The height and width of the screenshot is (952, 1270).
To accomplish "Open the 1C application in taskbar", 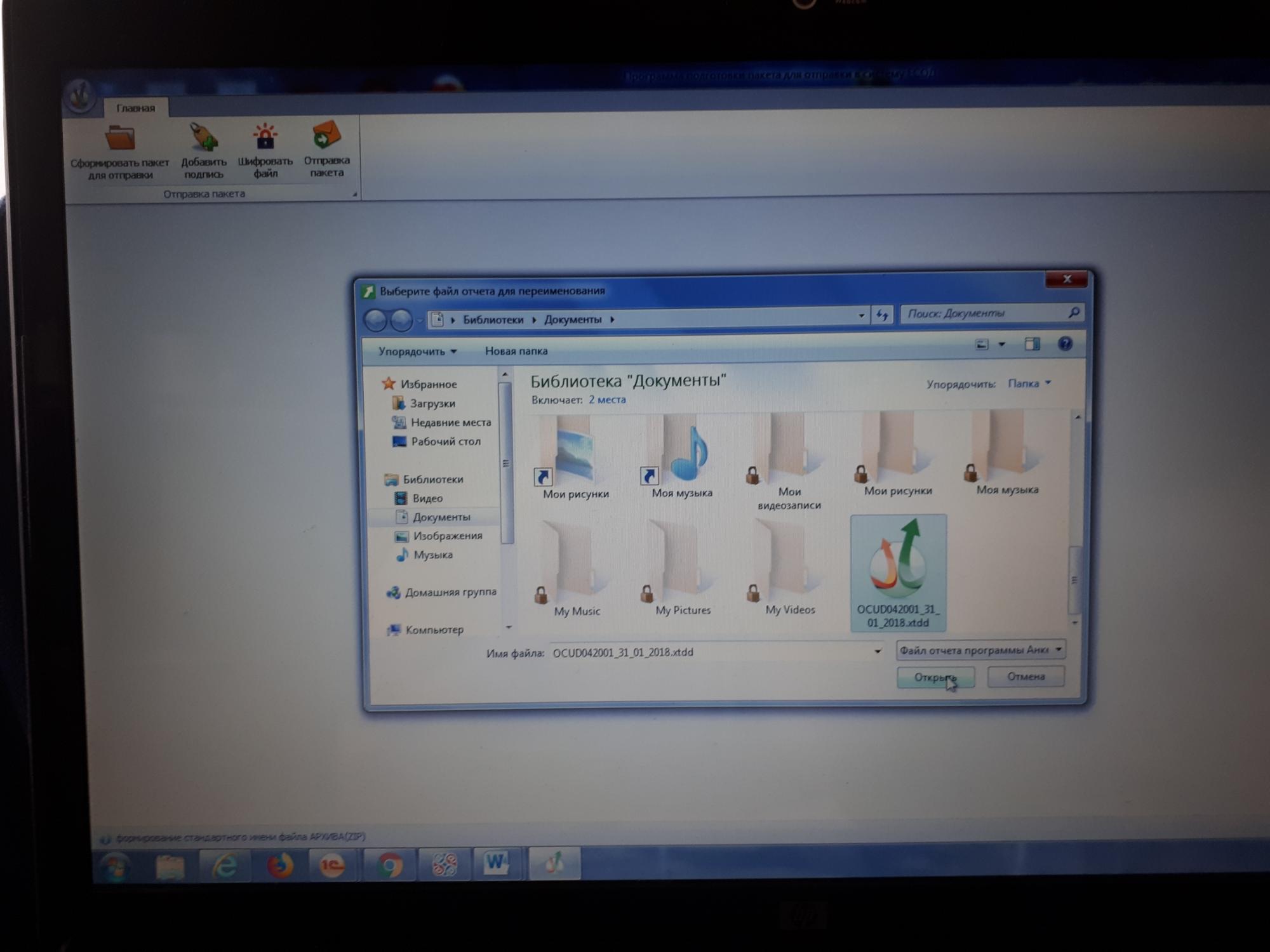I will (331, 864).
